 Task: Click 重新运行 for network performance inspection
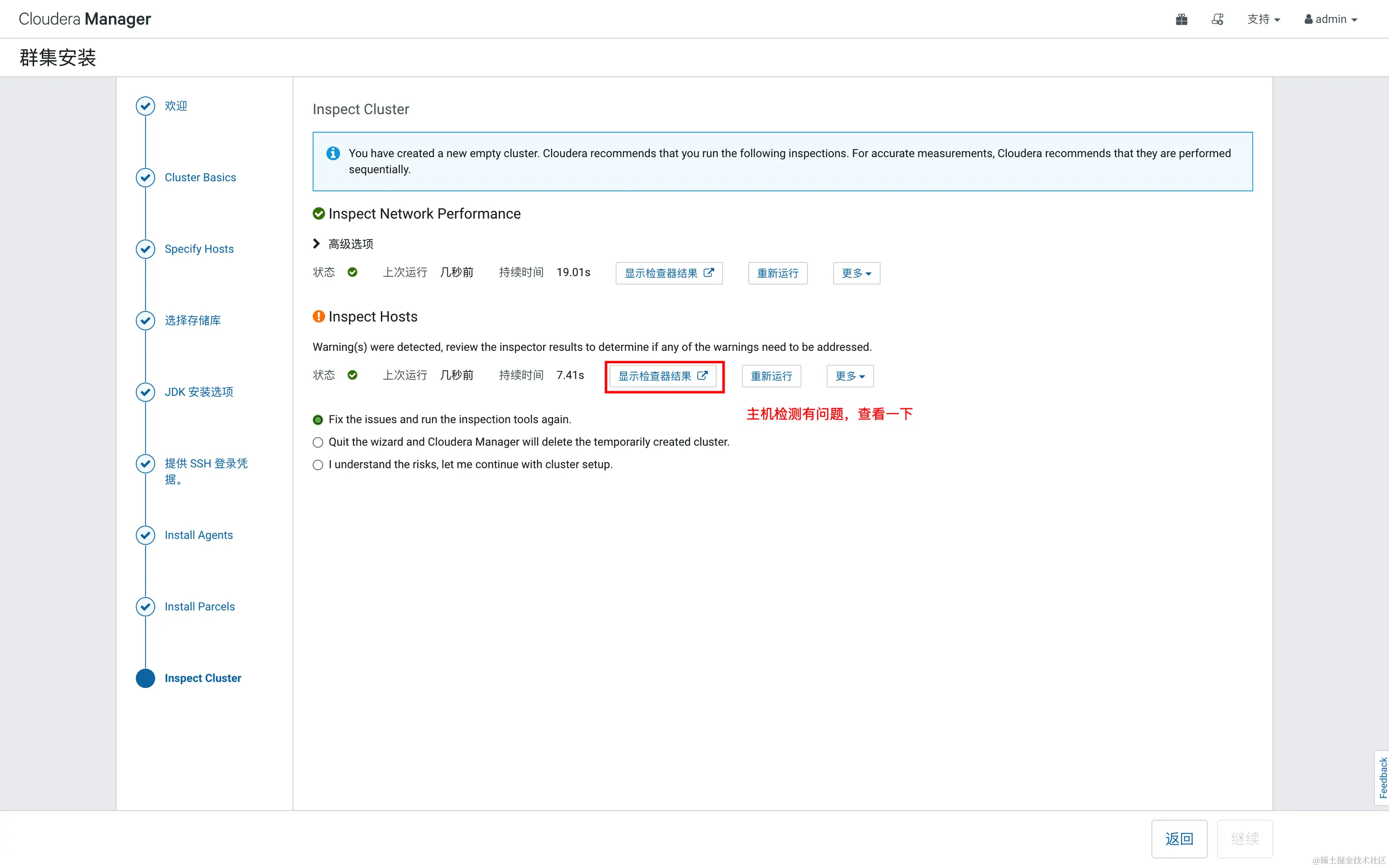coord(778,273)
